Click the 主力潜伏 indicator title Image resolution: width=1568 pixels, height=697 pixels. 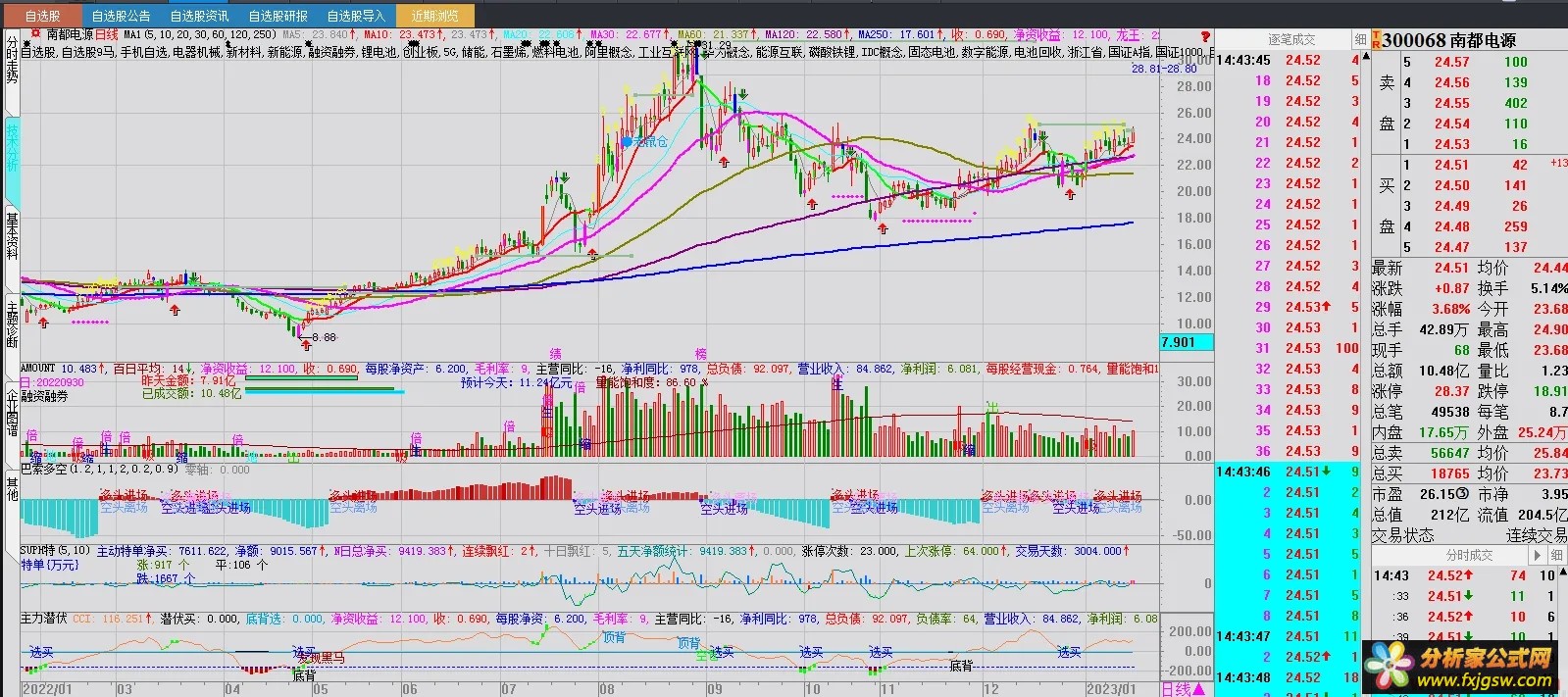point(44,619)
